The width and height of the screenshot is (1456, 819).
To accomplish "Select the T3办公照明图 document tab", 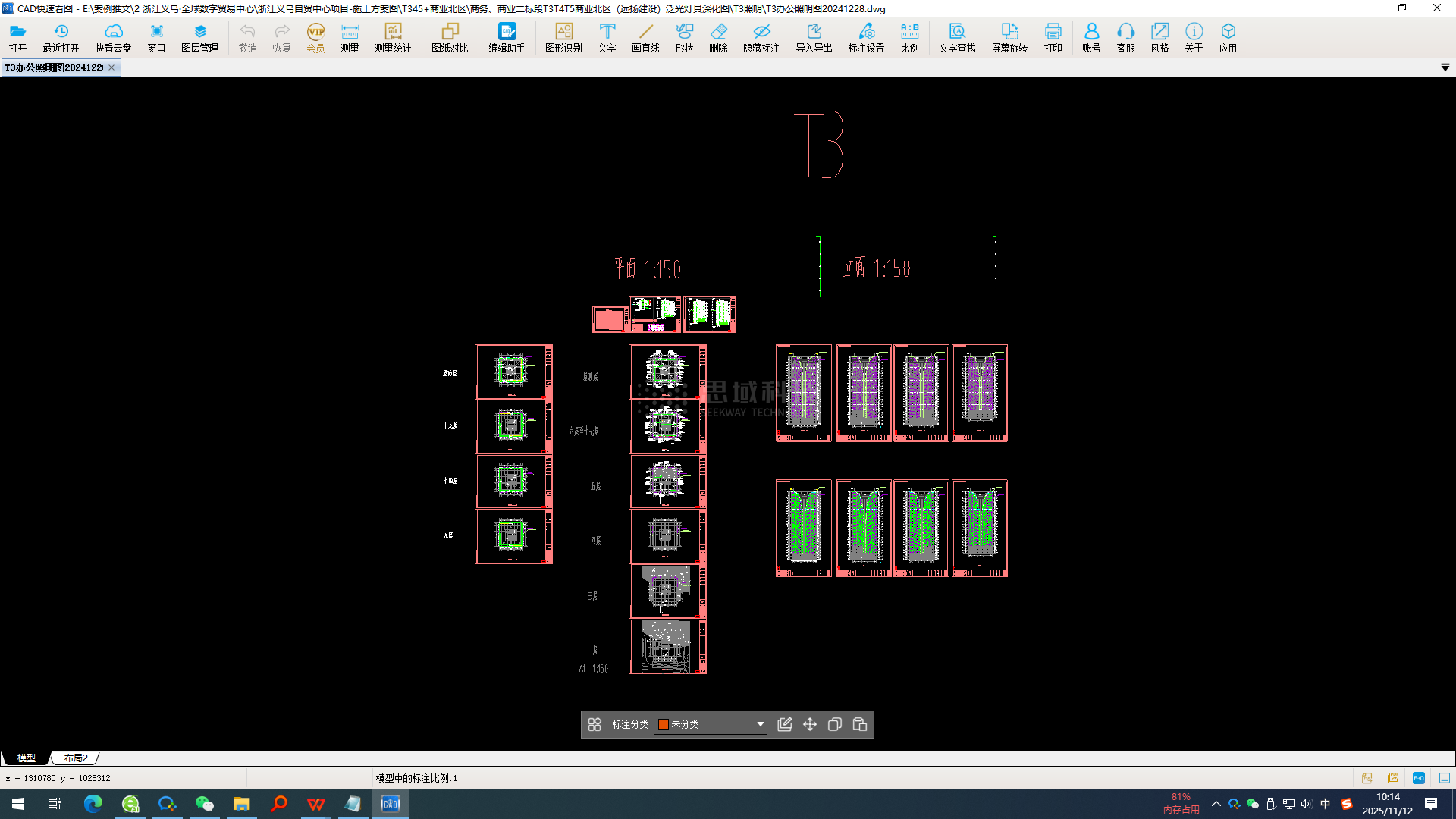I will tap(54, 67).
